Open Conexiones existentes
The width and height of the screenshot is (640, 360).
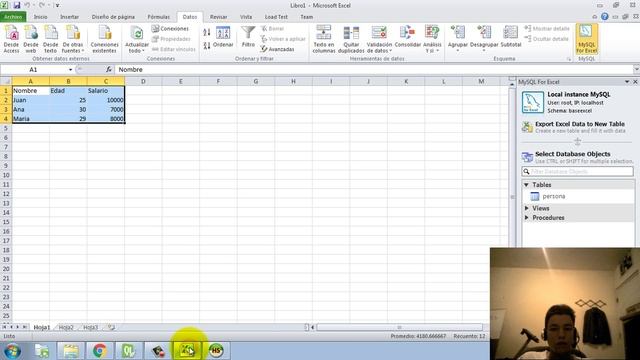(x=104, y=39)
